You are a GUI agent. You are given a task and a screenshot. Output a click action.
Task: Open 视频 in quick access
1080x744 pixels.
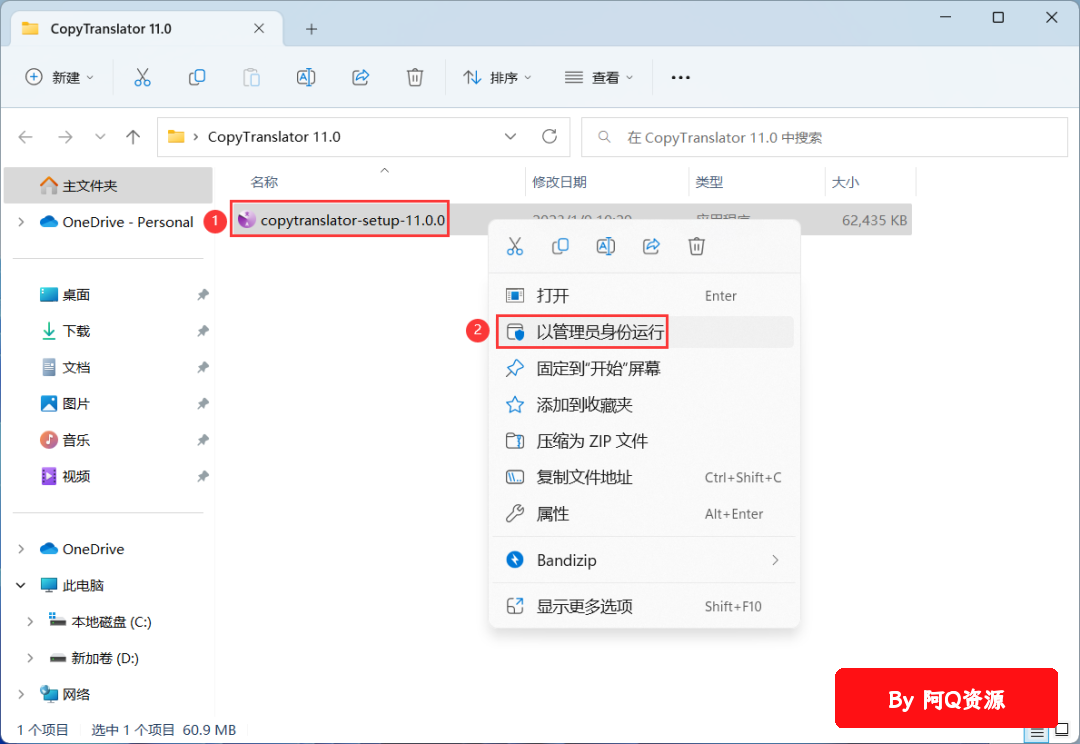[76, 477]
